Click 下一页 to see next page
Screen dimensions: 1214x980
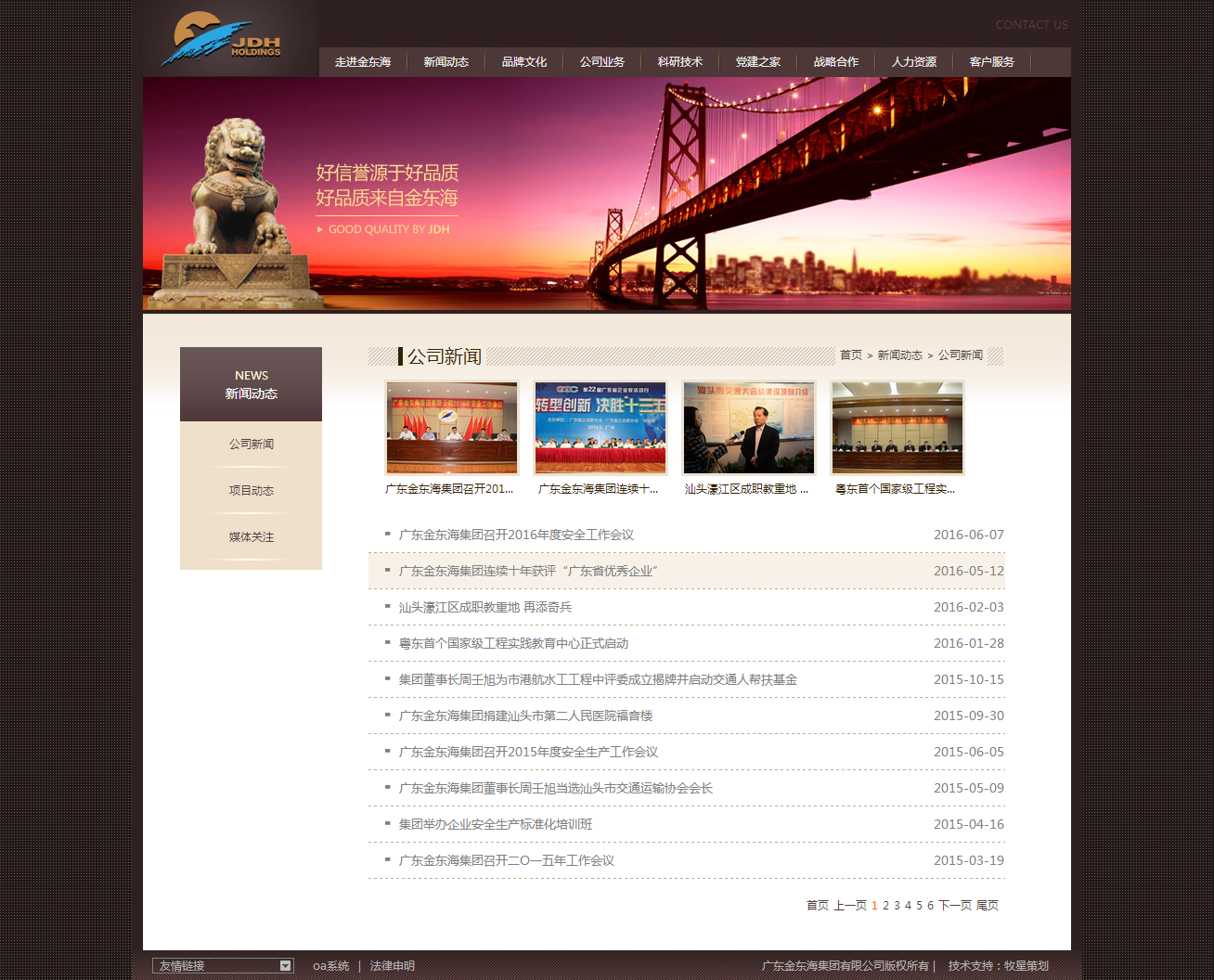(955, 906)
